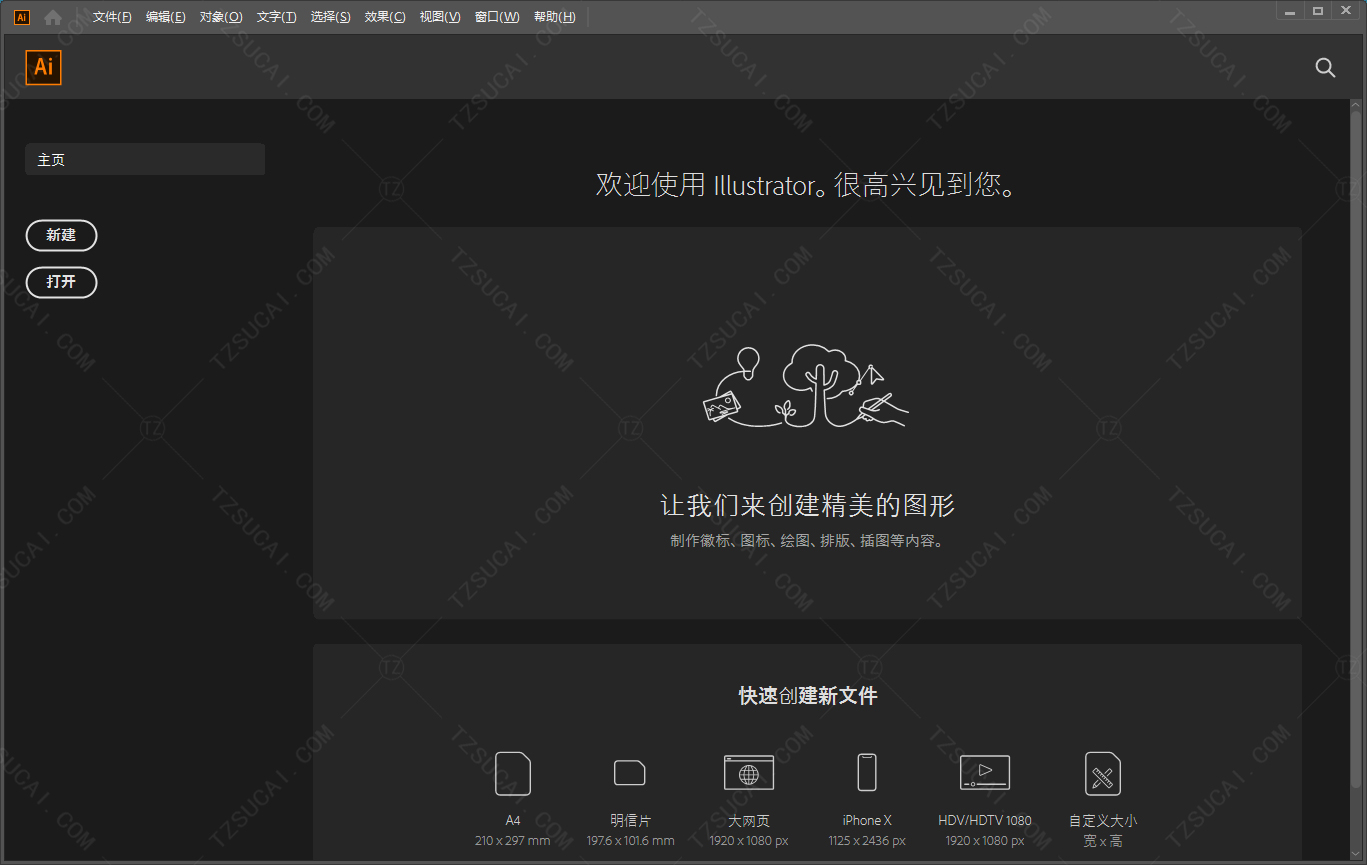The height and width of the screenshot is (865, 1367).
Task: Open the 文字(T) menu
Action: tap(276, 17)
